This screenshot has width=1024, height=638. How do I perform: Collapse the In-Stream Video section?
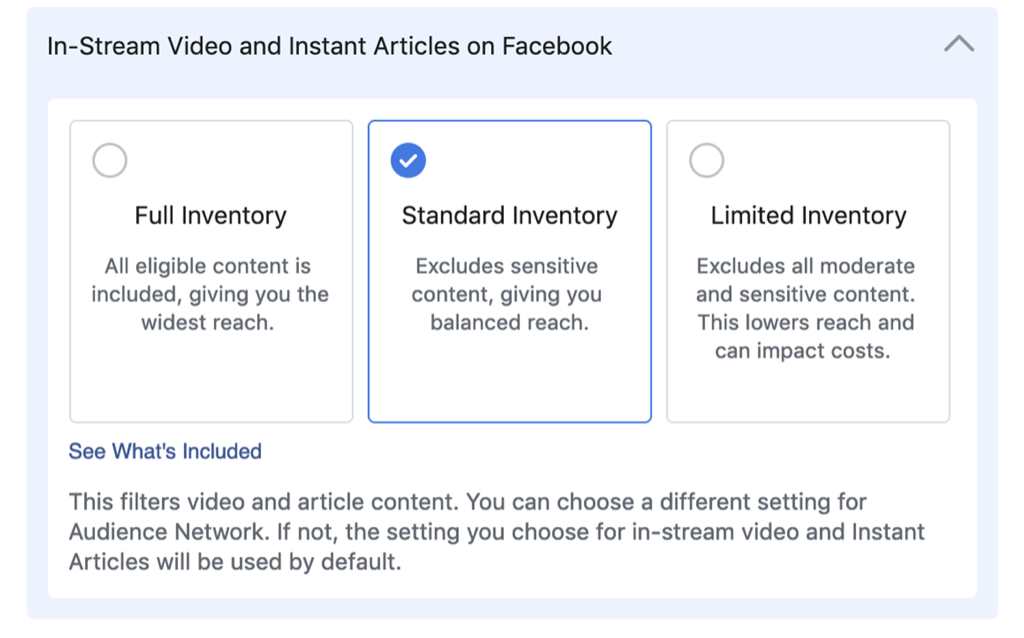[959, 44]
